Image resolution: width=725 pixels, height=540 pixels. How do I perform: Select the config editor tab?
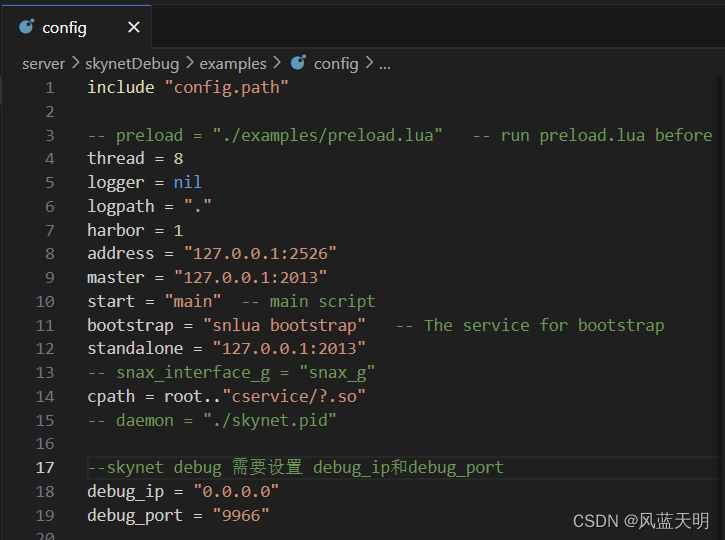point(76,27)
